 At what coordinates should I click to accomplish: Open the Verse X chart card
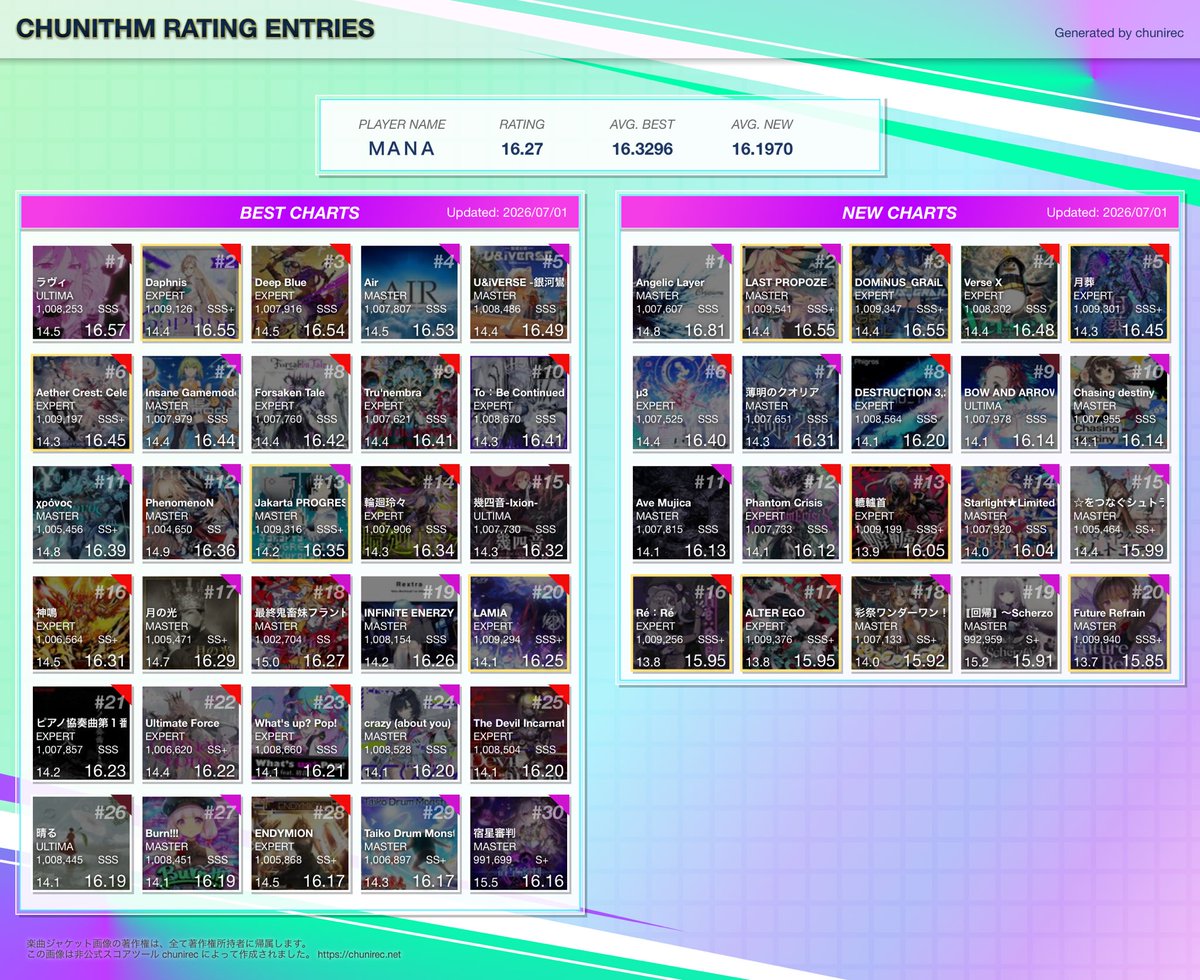1010,292
